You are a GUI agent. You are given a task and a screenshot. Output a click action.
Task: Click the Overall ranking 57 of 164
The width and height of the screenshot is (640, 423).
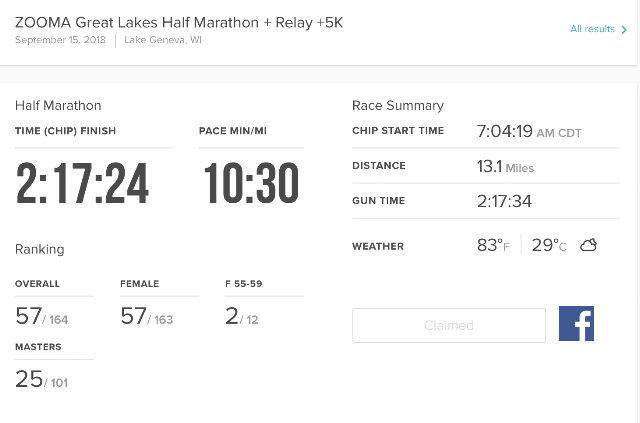42,316
